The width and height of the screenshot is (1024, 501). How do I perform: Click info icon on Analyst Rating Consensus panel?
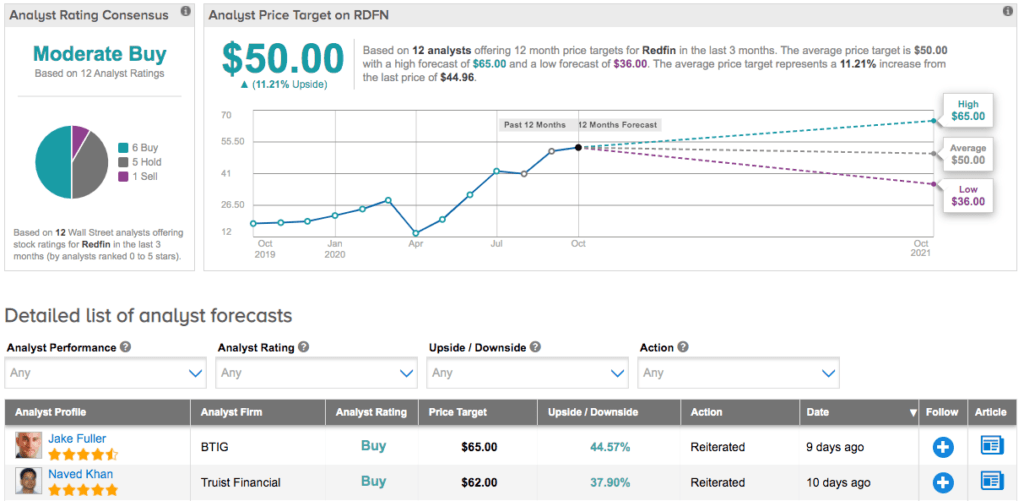pyautogui.click(x=185, y=12)
